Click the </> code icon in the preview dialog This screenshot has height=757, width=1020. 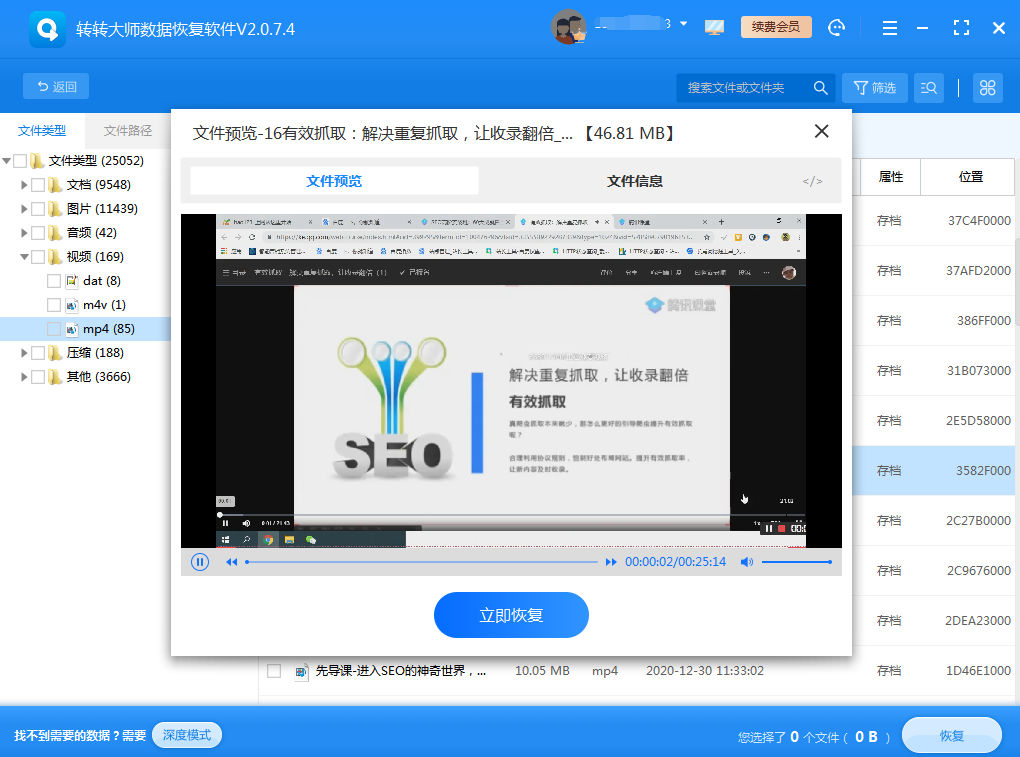pos(811,181)
